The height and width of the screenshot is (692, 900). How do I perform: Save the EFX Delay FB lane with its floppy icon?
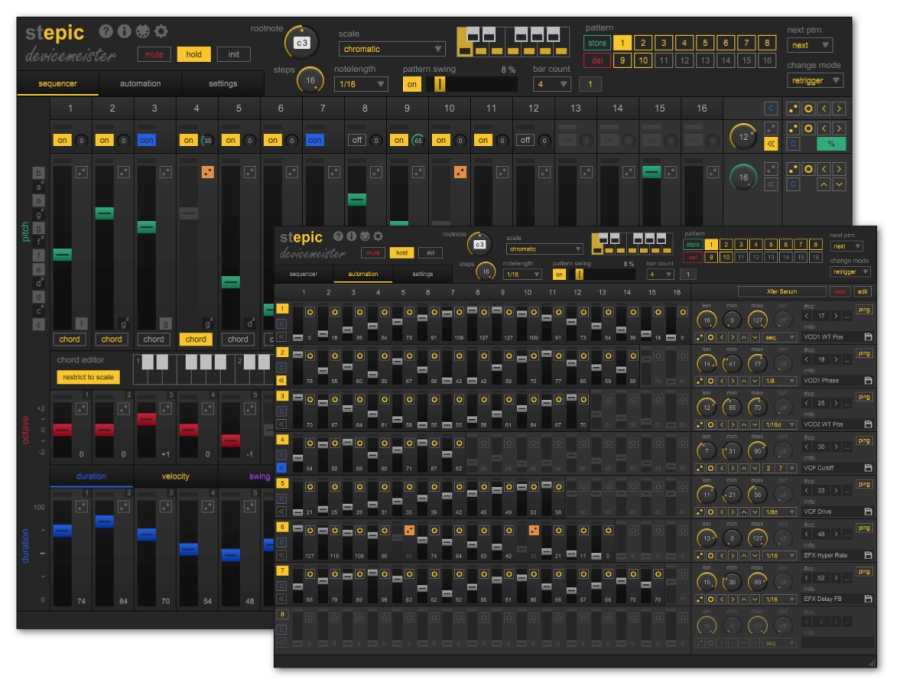tap(868, 598)
